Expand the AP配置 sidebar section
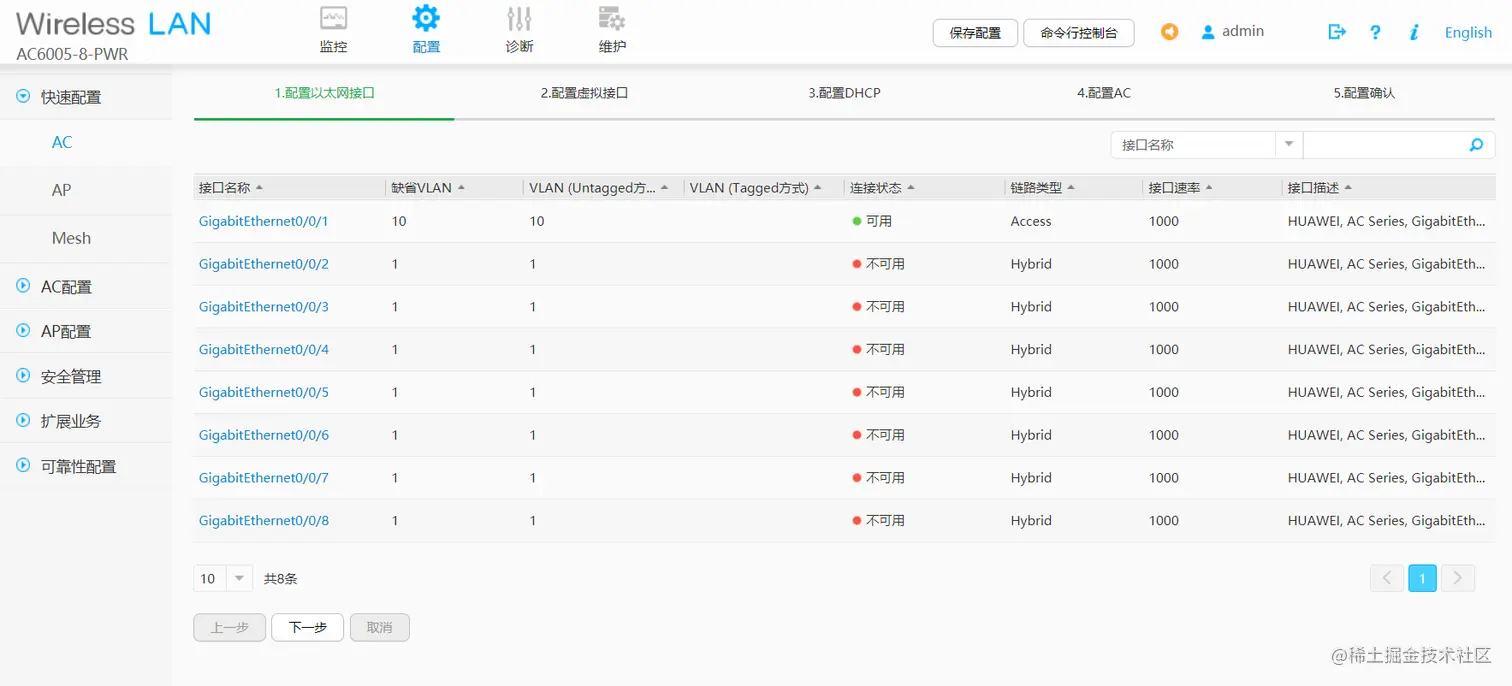The image size is (1512, 686). [23, 331]
